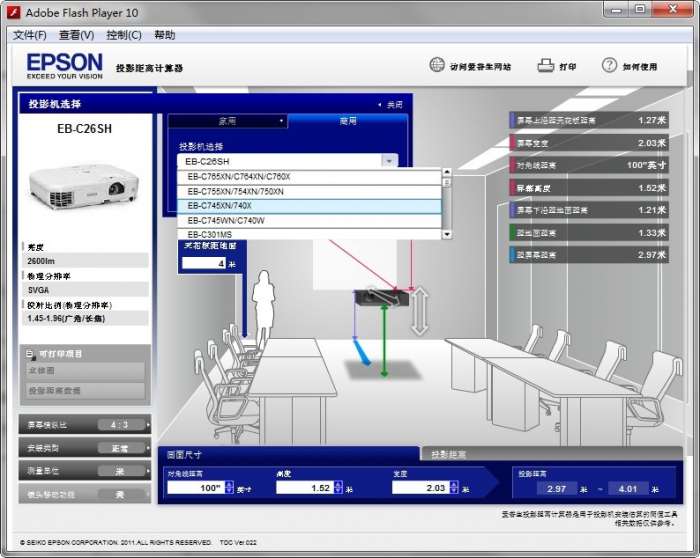Screen dimensions: 700x558
Task: Click the 打印 print link
Action: [x=568, y=67]
